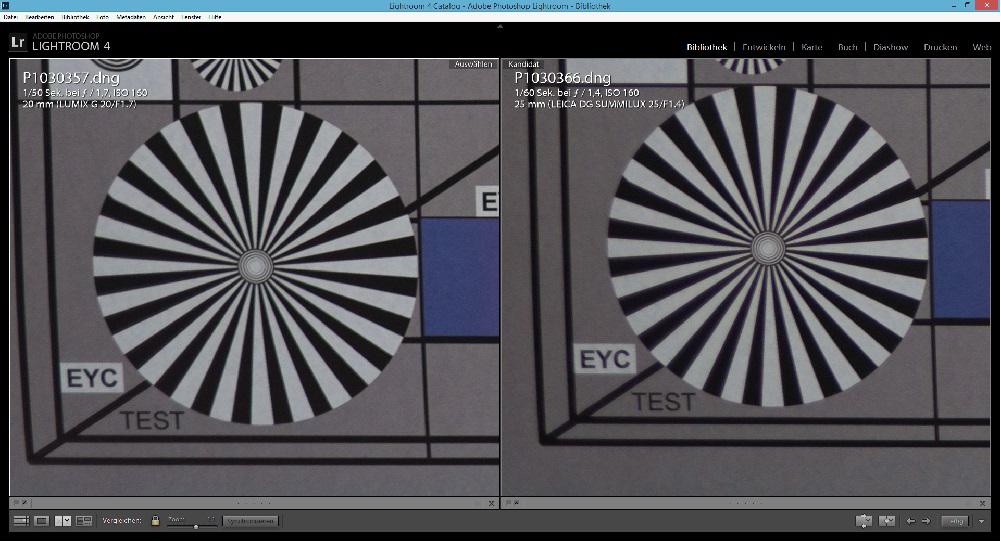Click the Lr identity plate logo

(x=18, y=43)
